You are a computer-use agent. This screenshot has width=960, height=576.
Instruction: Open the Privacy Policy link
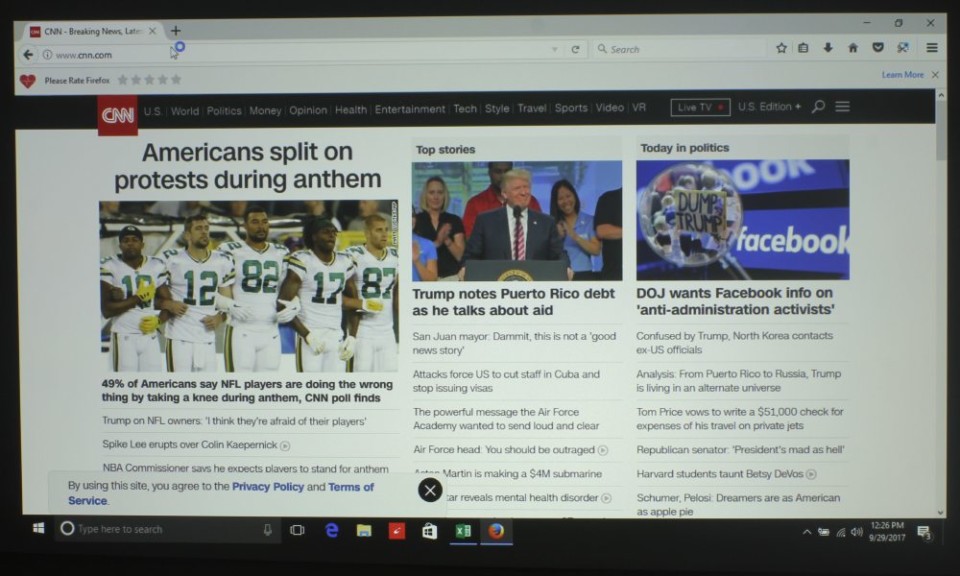click(x=268, y=487)
